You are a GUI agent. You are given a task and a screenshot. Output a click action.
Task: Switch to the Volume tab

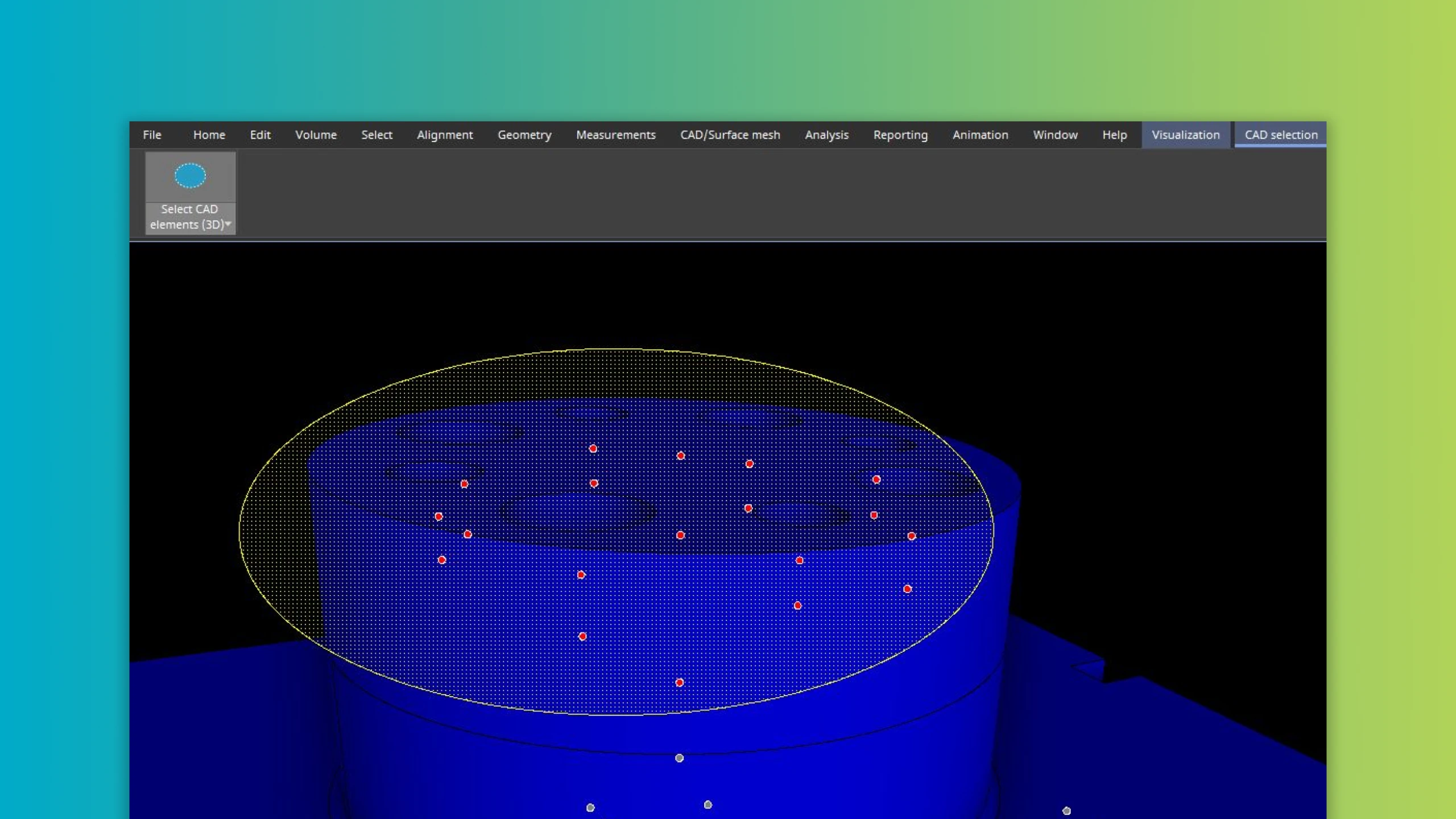316,135
